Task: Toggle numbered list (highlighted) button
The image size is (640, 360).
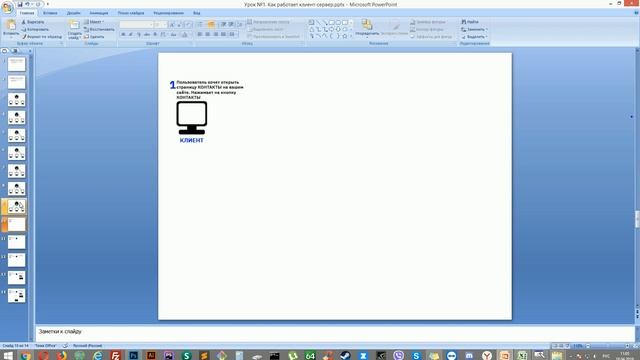Action: click(x=211, y=24)
